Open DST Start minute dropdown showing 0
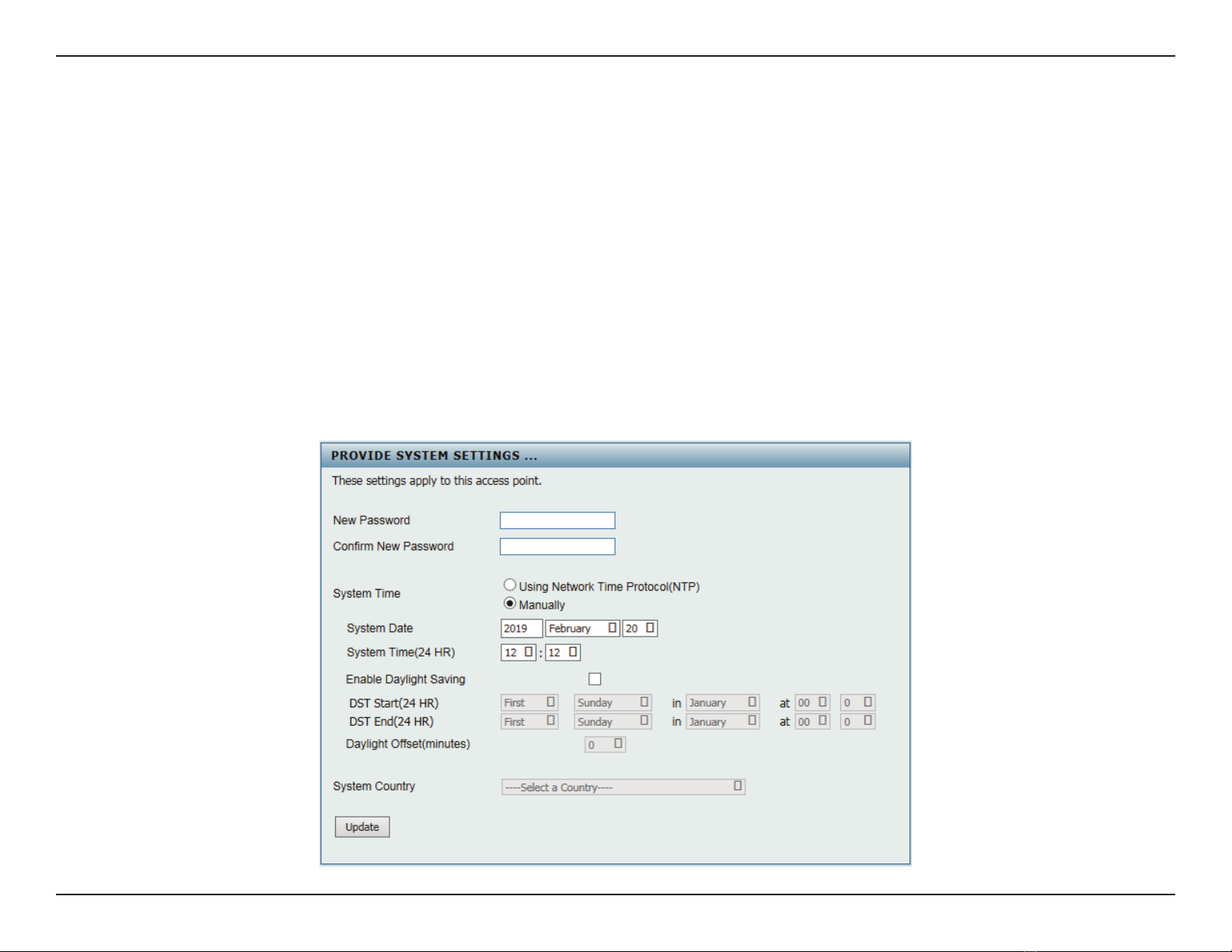Viewport: 1232px width, 952px height. [858, 703]
